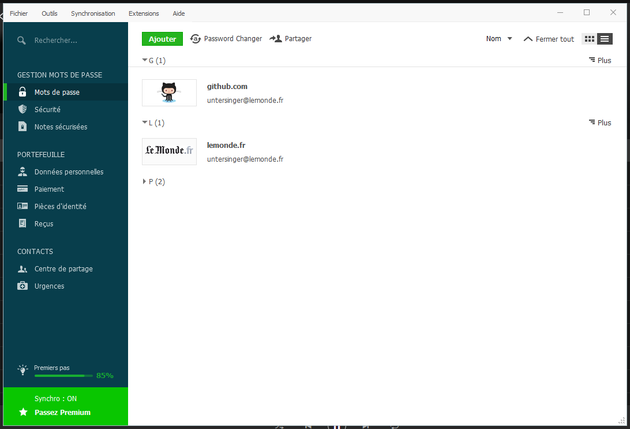Select the lemonde.fr entry title
This screenshot has height=429, width=630.
pos(226,145)
